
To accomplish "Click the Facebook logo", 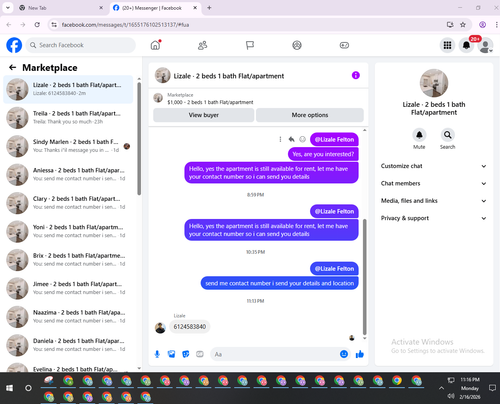I will point(14,45).
